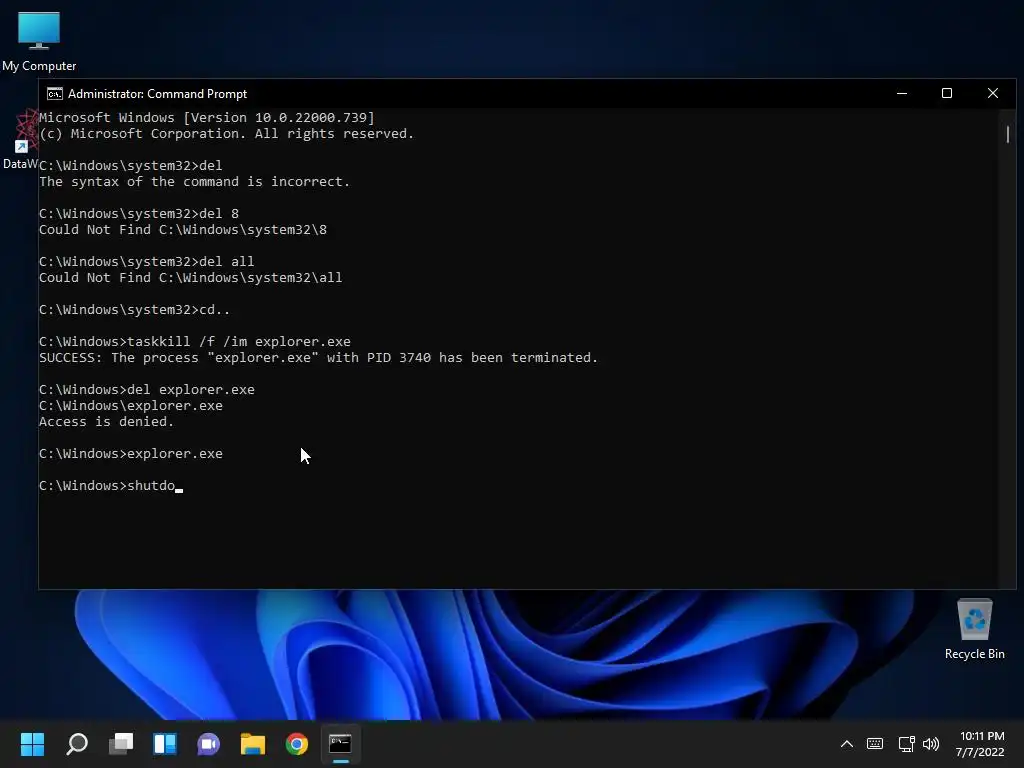
Task: Click the 'C:\Windows\system32>del 8' line
Action: tap(138, 214)
